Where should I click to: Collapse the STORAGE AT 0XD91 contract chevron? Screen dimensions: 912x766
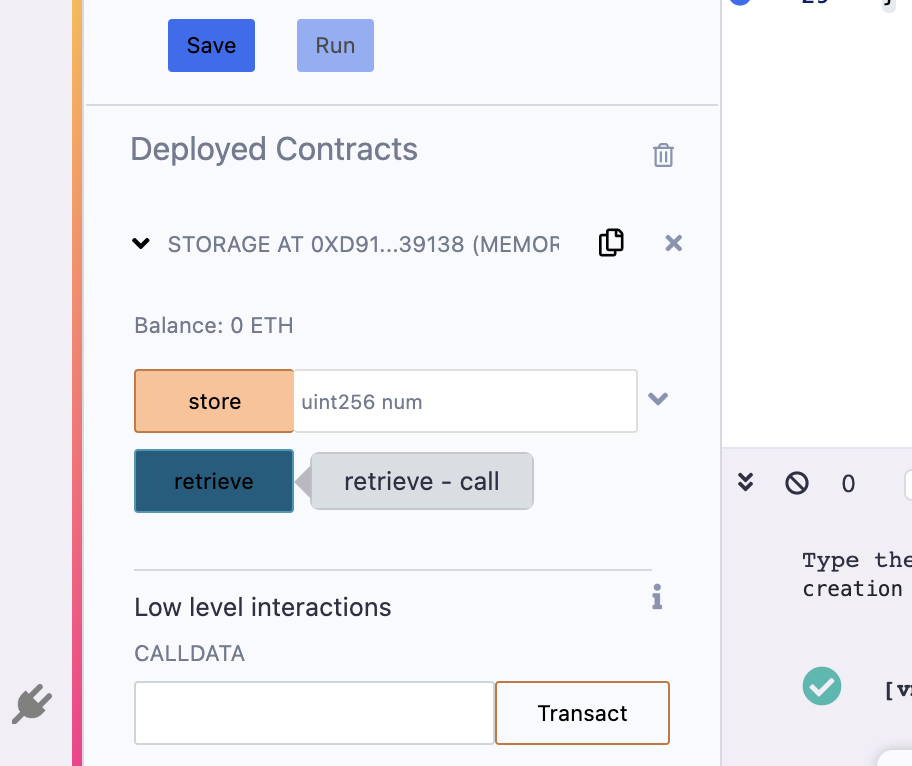(x=141, y=243)
